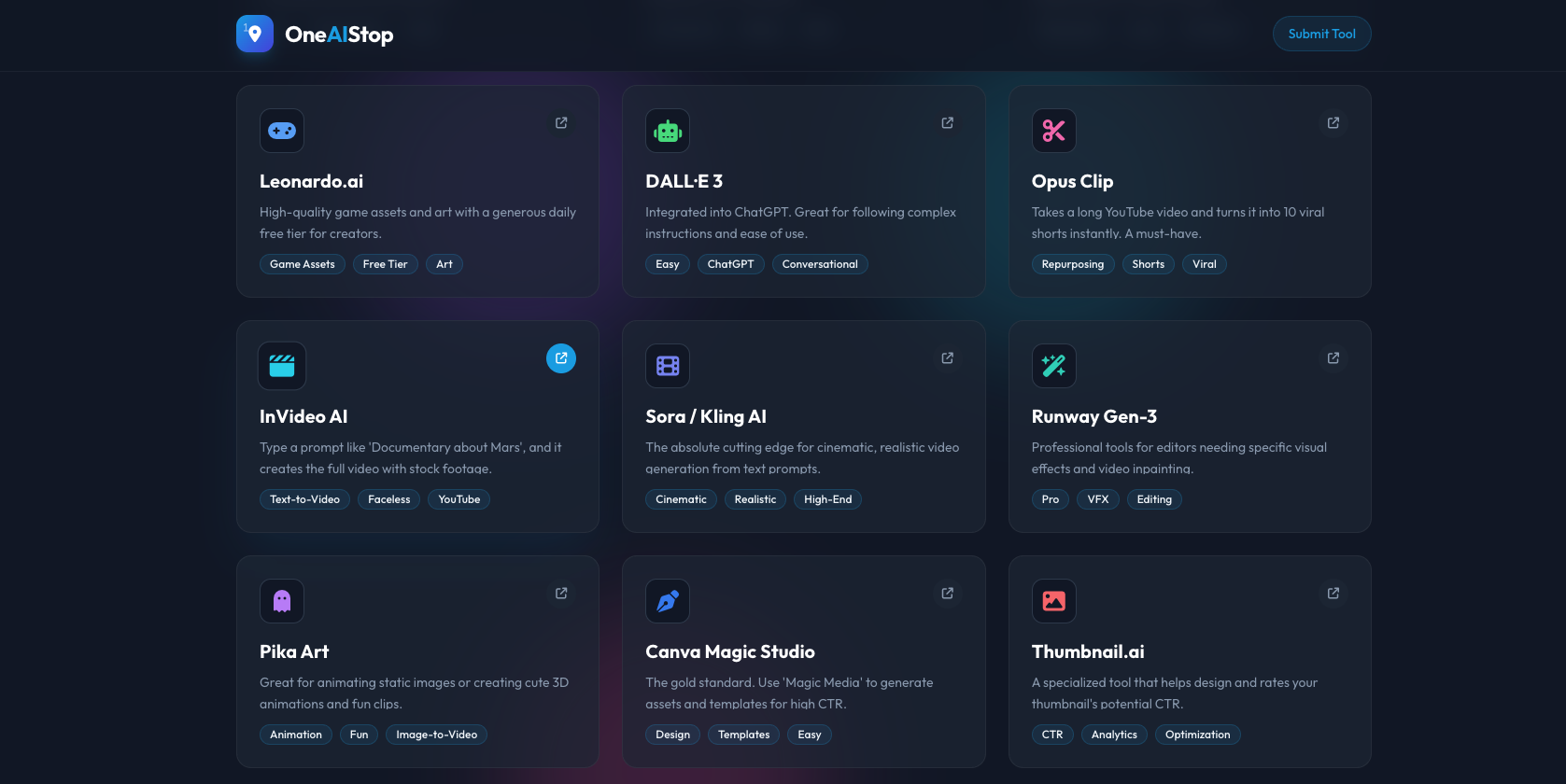The width and height of the screenshot is (1566, 784).
Task: Open Leonardo.ai external link icon
Action: (x=561, y=123)
